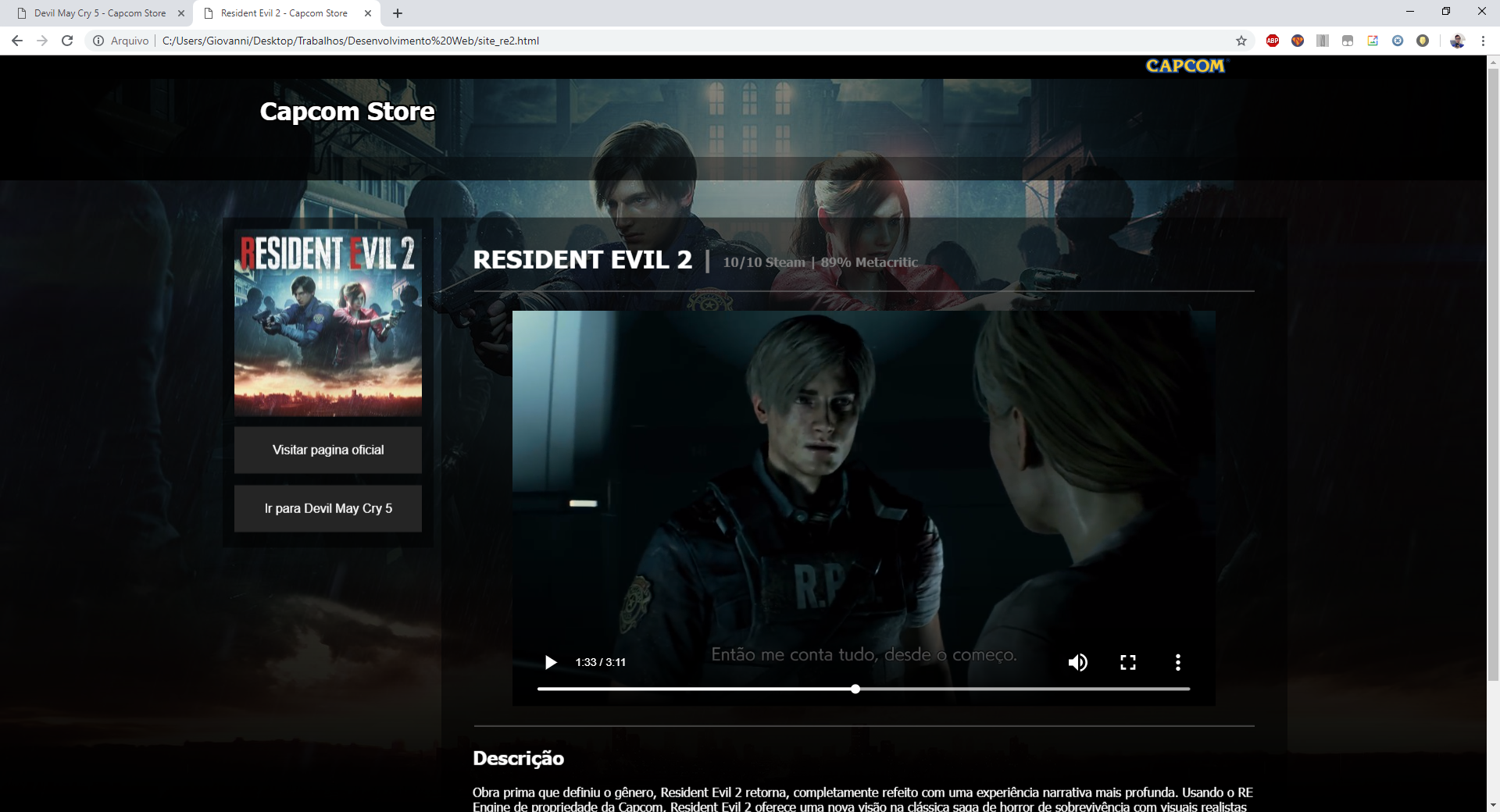Open the user profile avatar in the toolbar
The height and width of the screenshot is (812, 1500).
[1457, 41]
